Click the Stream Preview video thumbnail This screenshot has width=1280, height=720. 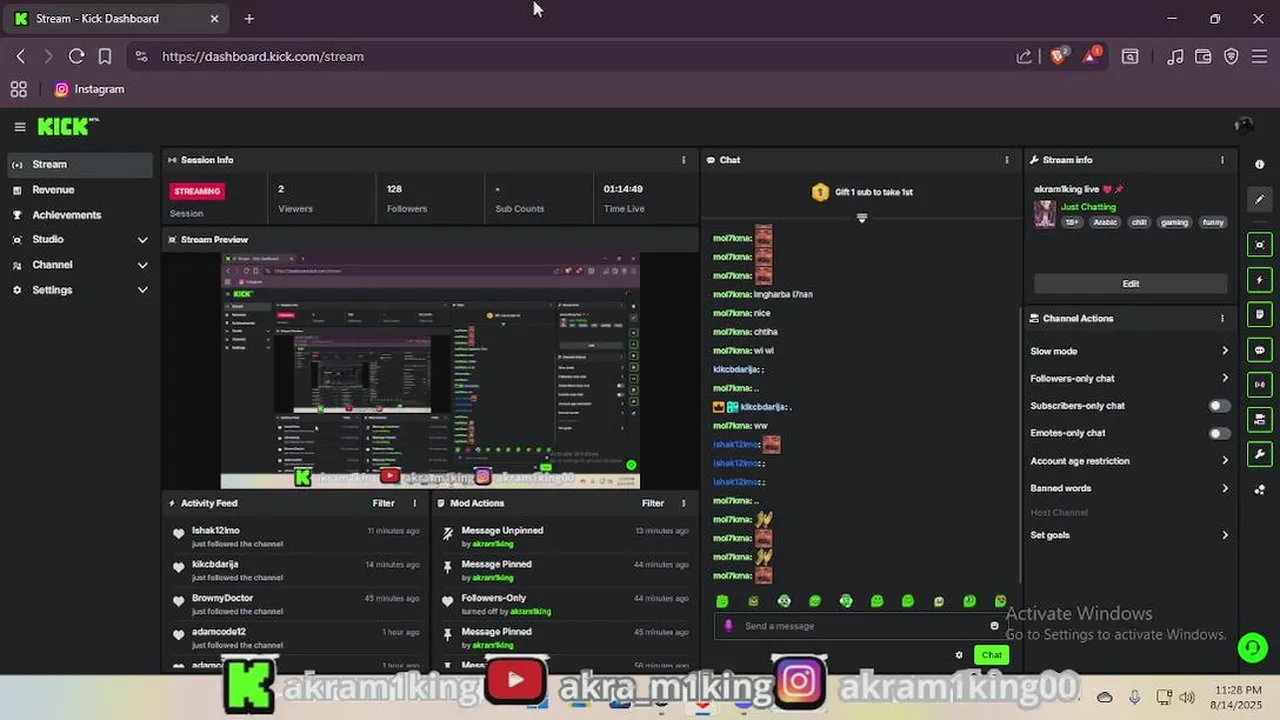pyautogui.click(x=430, y=370)
